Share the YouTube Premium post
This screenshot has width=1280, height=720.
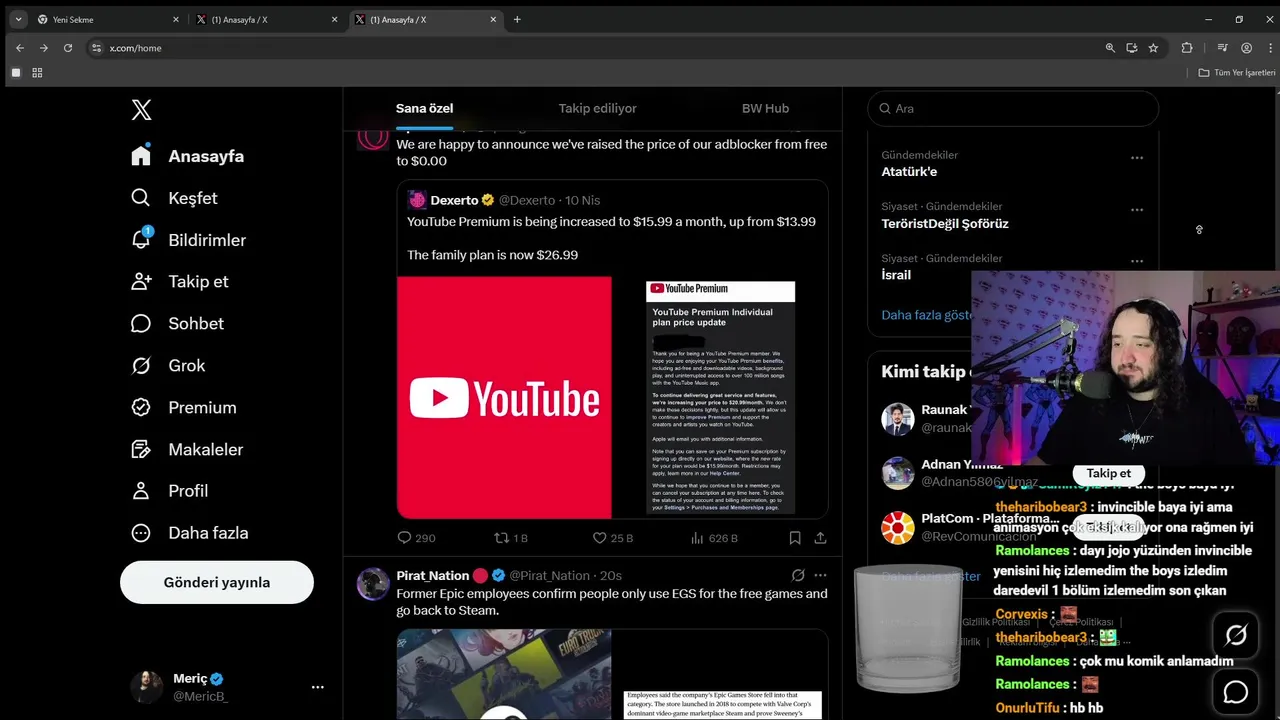820,538
